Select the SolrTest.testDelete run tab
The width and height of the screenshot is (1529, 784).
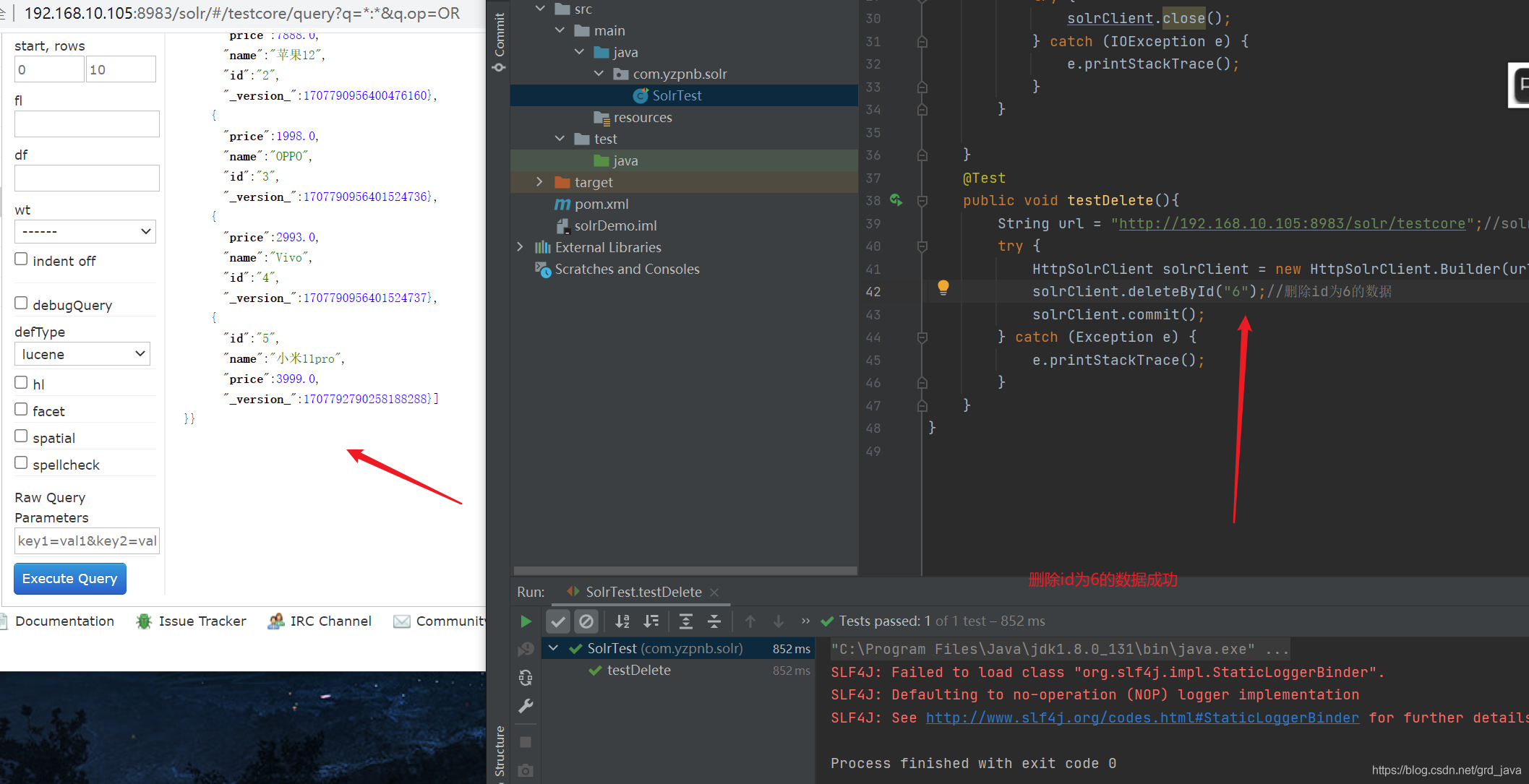pos(643,592)
